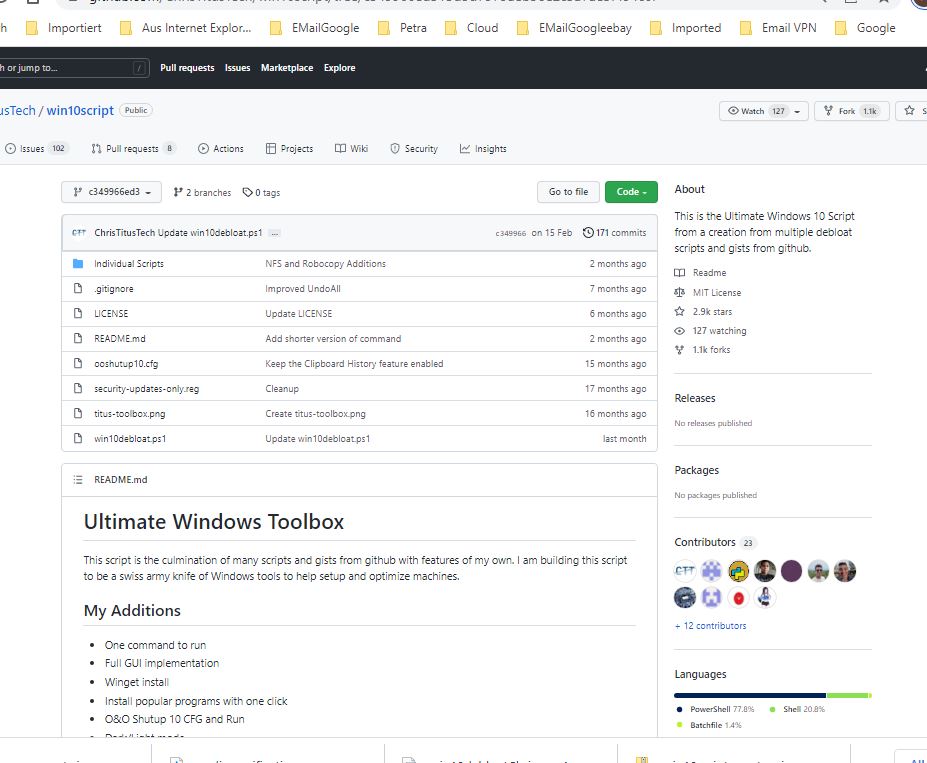View the 127 watching link
Screen dimensions: 927x763
[x=711, y=331]
